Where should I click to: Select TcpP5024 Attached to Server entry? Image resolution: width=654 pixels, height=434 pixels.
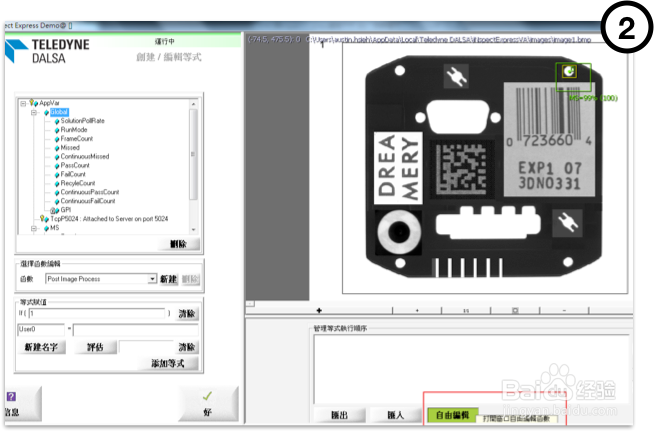[109, 219]
